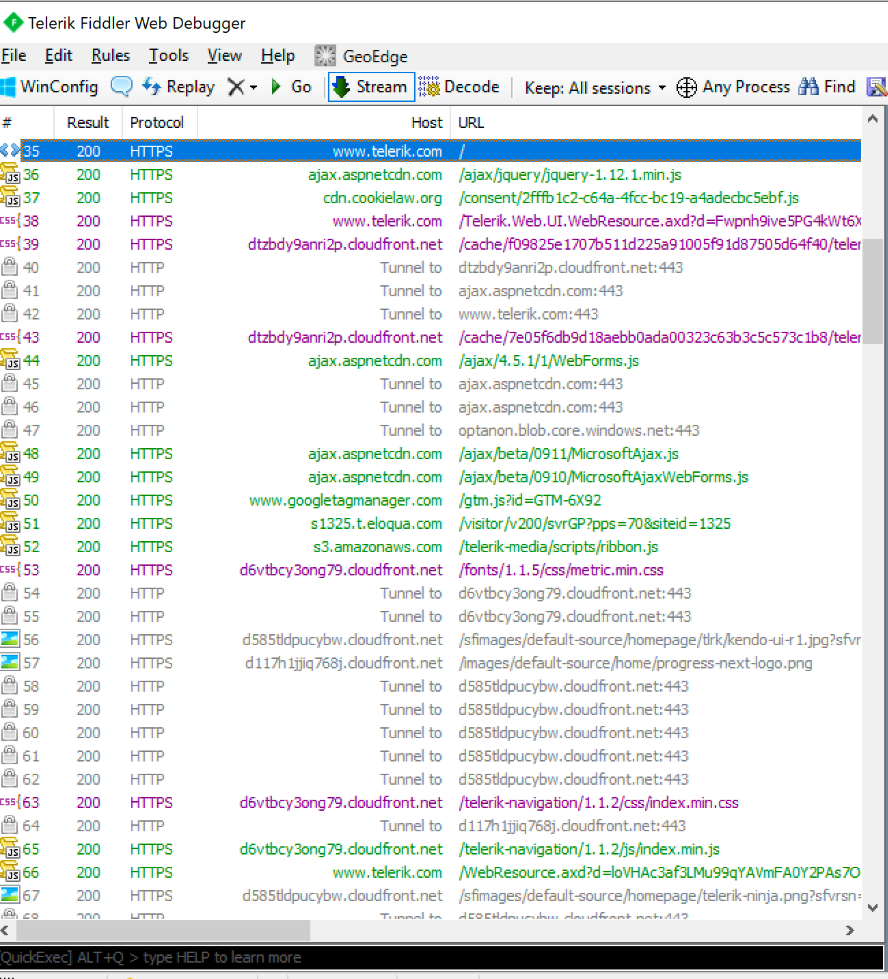
Task: Select the progress-next-logo.png session row
Action: [x=431, y=663]
